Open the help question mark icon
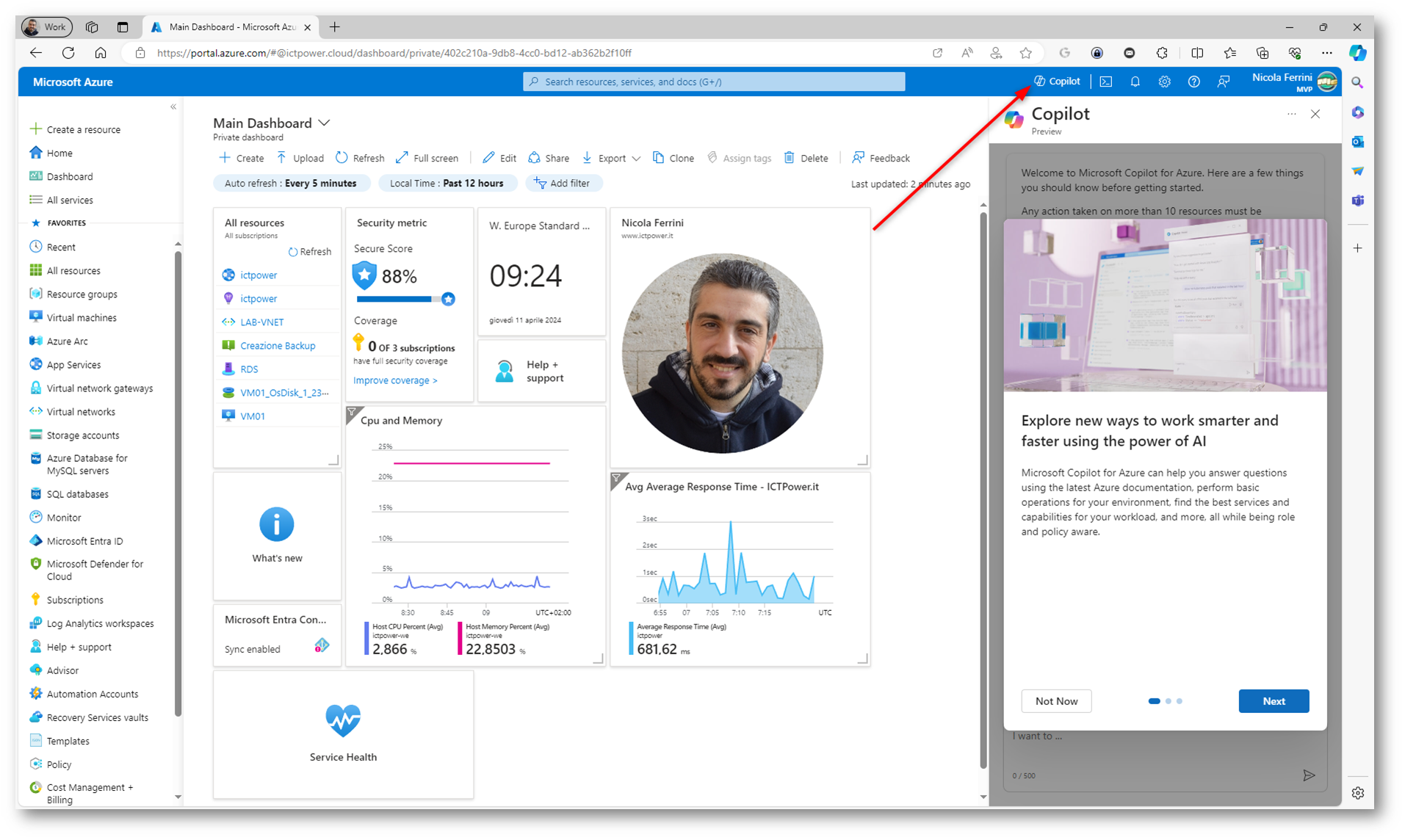The image size is (1405, 840). tap(1193, 82)
